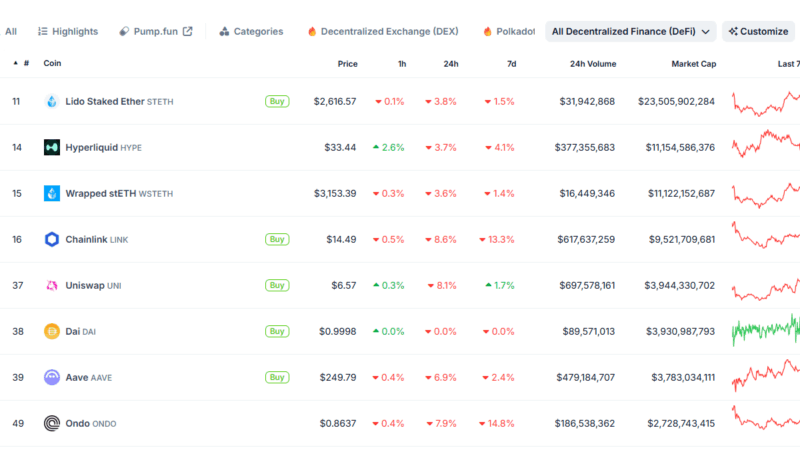
Task: Expand All Decentralized Finance (DeFi) dropdown
Action: [x=631, y=32]
